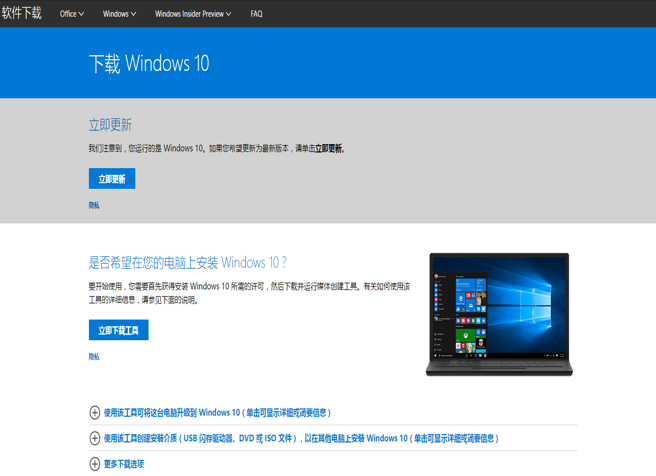Click the bold 立即更新 text in the sentence
Viewport: 656px width, 476px height.
pyautogui.click(x=329, y=148)
